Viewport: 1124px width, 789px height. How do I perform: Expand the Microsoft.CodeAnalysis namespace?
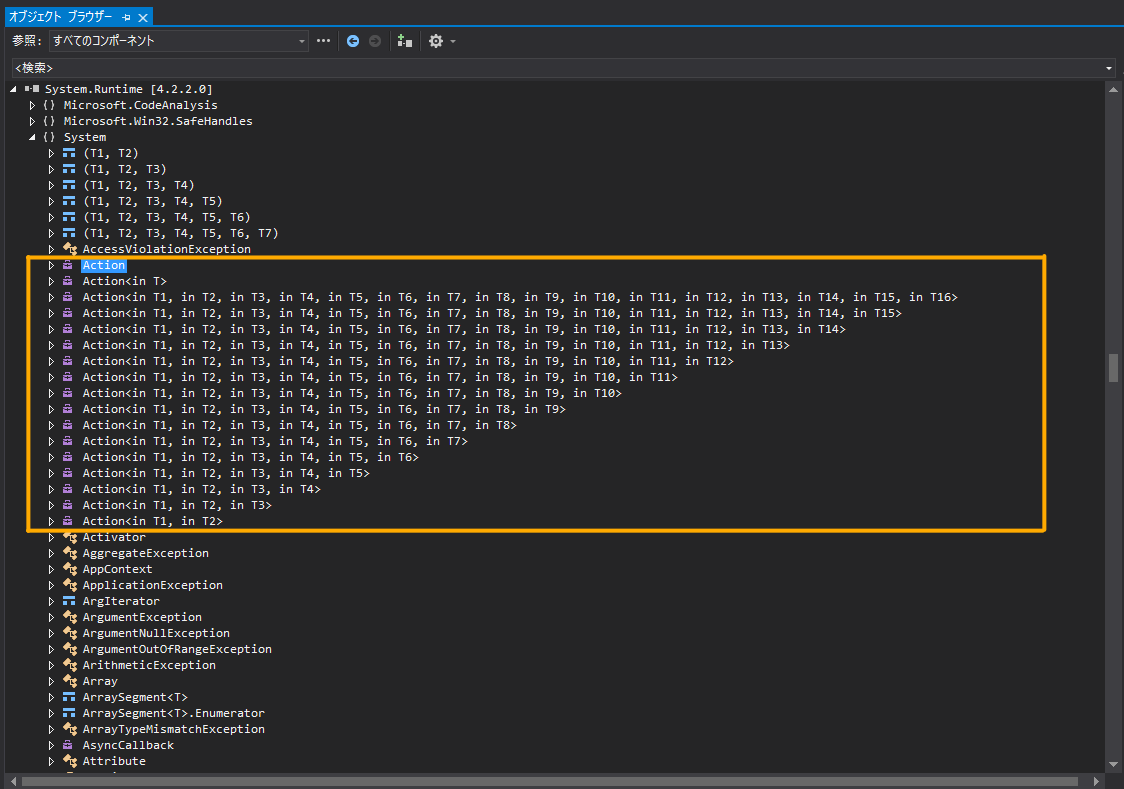pyautogui.click(x=32, y=105)
